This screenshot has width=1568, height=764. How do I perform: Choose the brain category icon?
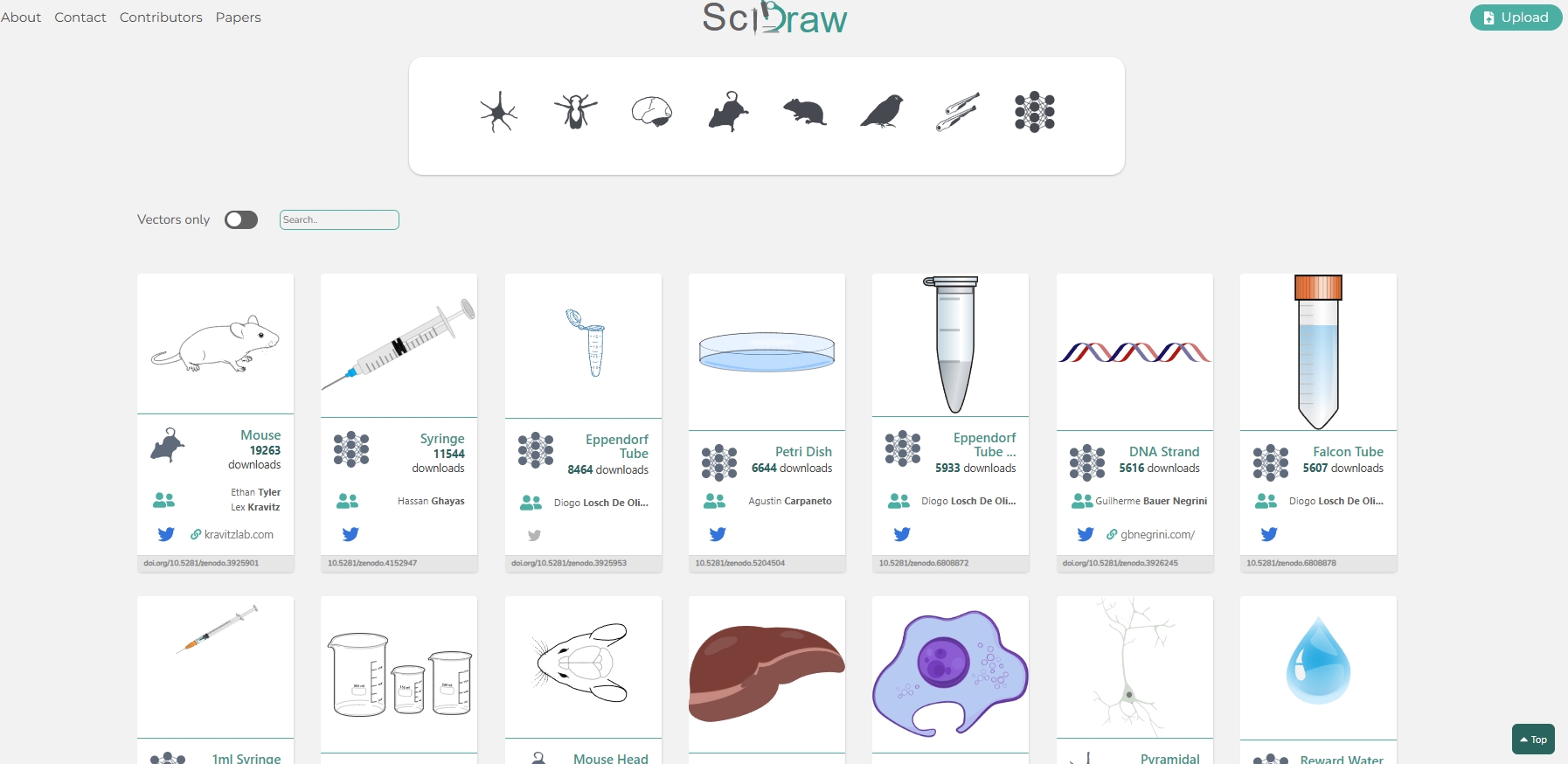tap(652, 112)
